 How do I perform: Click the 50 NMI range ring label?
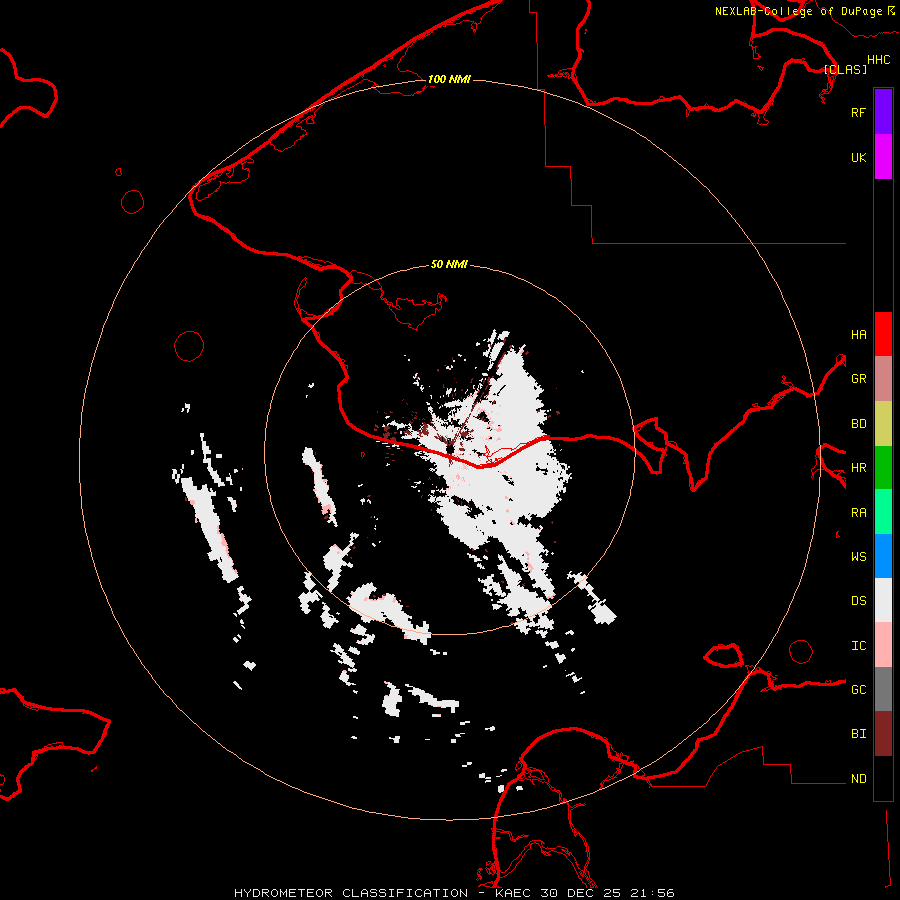click(449, 264)
